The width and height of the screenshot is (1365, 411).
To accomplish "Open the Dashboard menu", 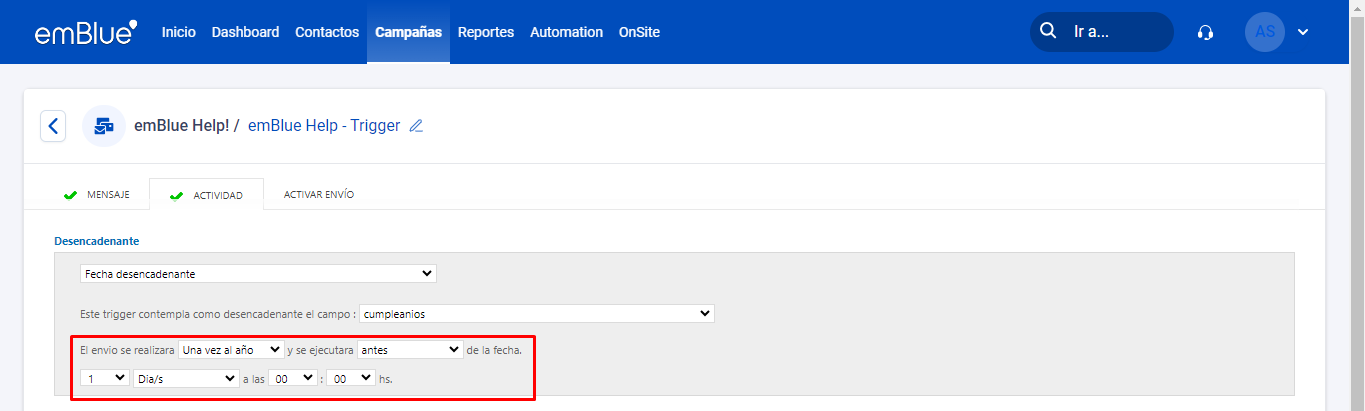I will pyautogui.click(x=245, y=32).
